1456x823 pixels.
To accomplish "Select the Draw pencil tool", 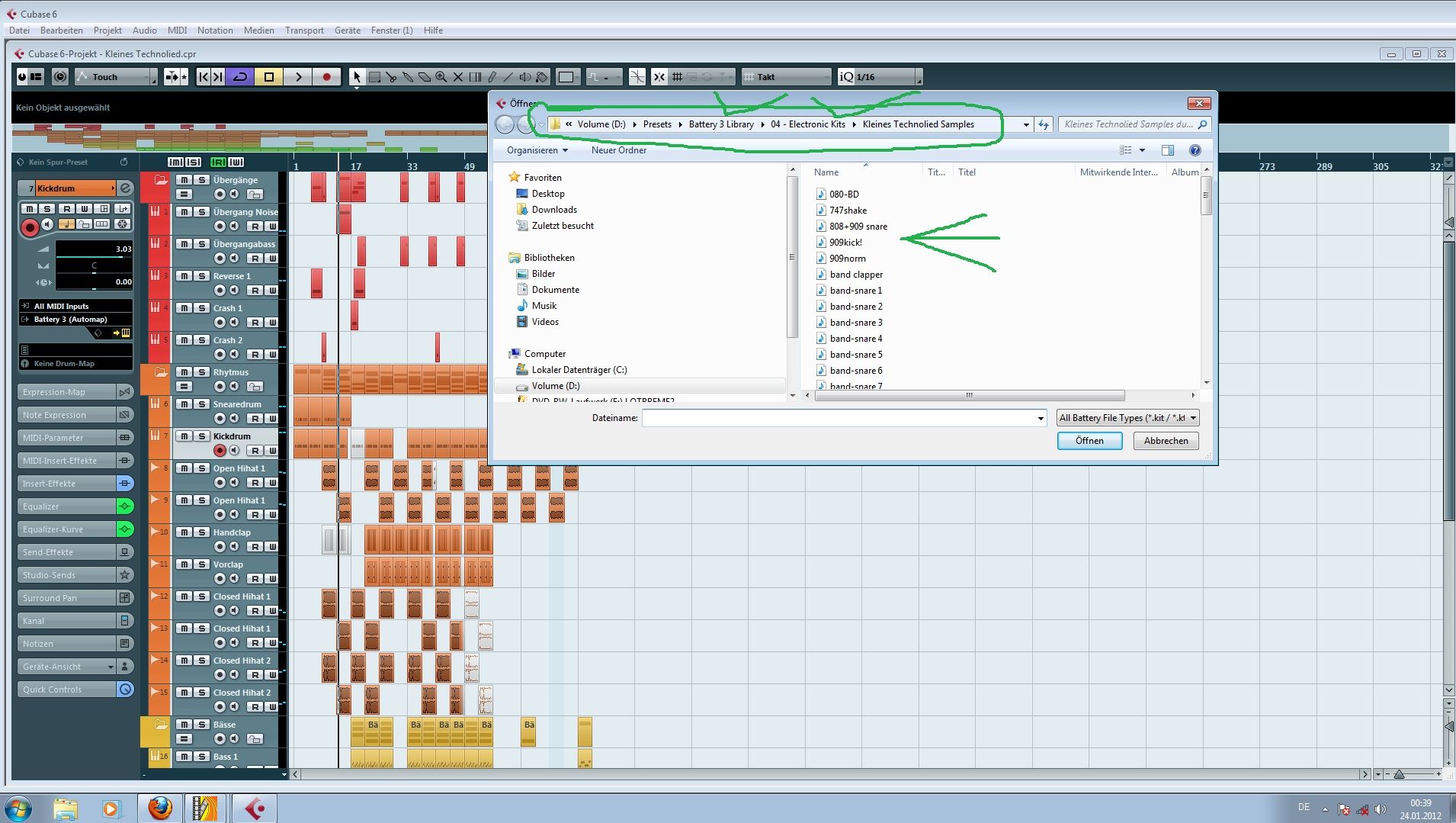I will click(x=492, y=77).
